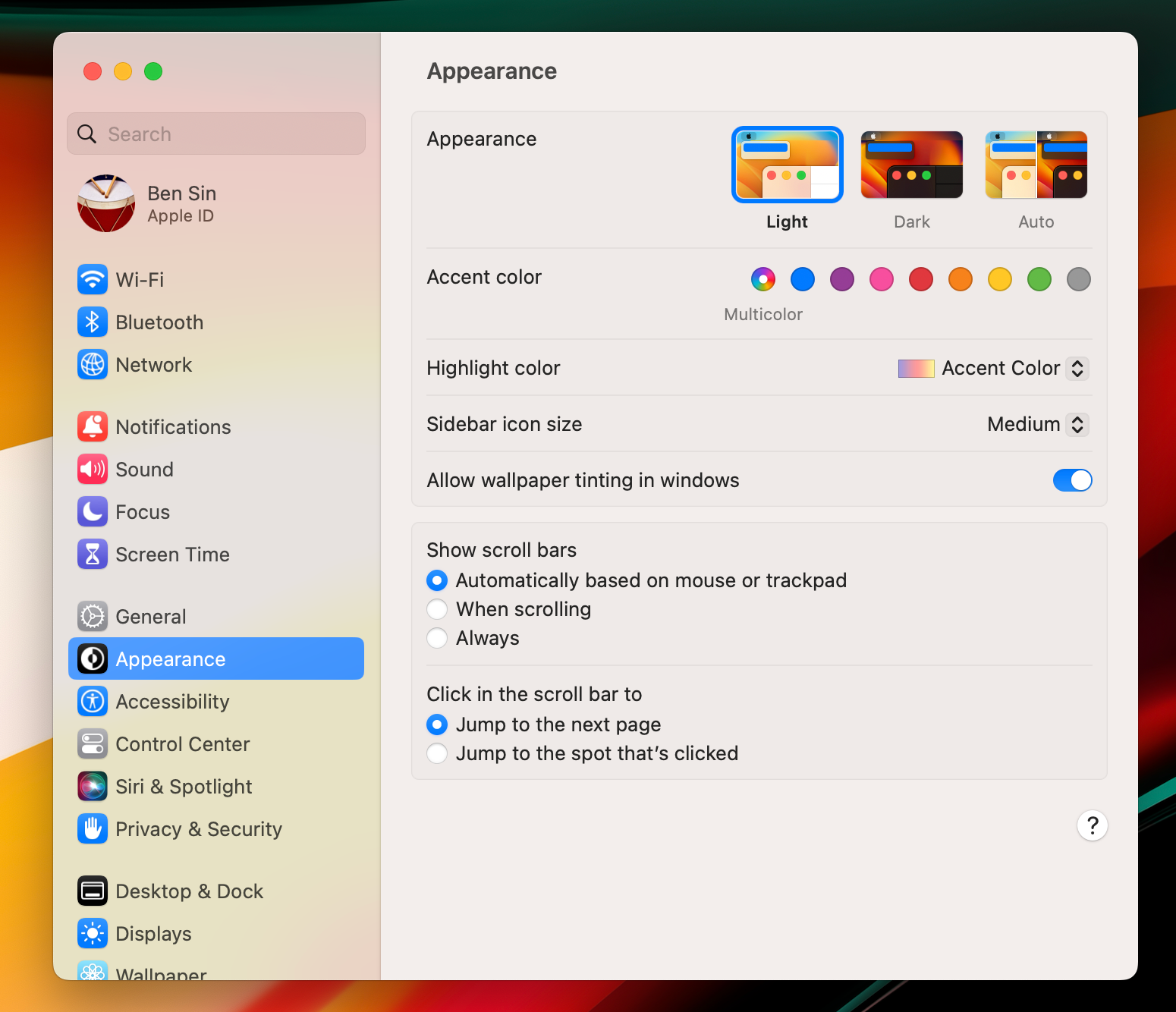This screenshot has height=1012, width=1176.
Task: Click the General gear icon
Action: pyautogui.click(x=93, y=616)
